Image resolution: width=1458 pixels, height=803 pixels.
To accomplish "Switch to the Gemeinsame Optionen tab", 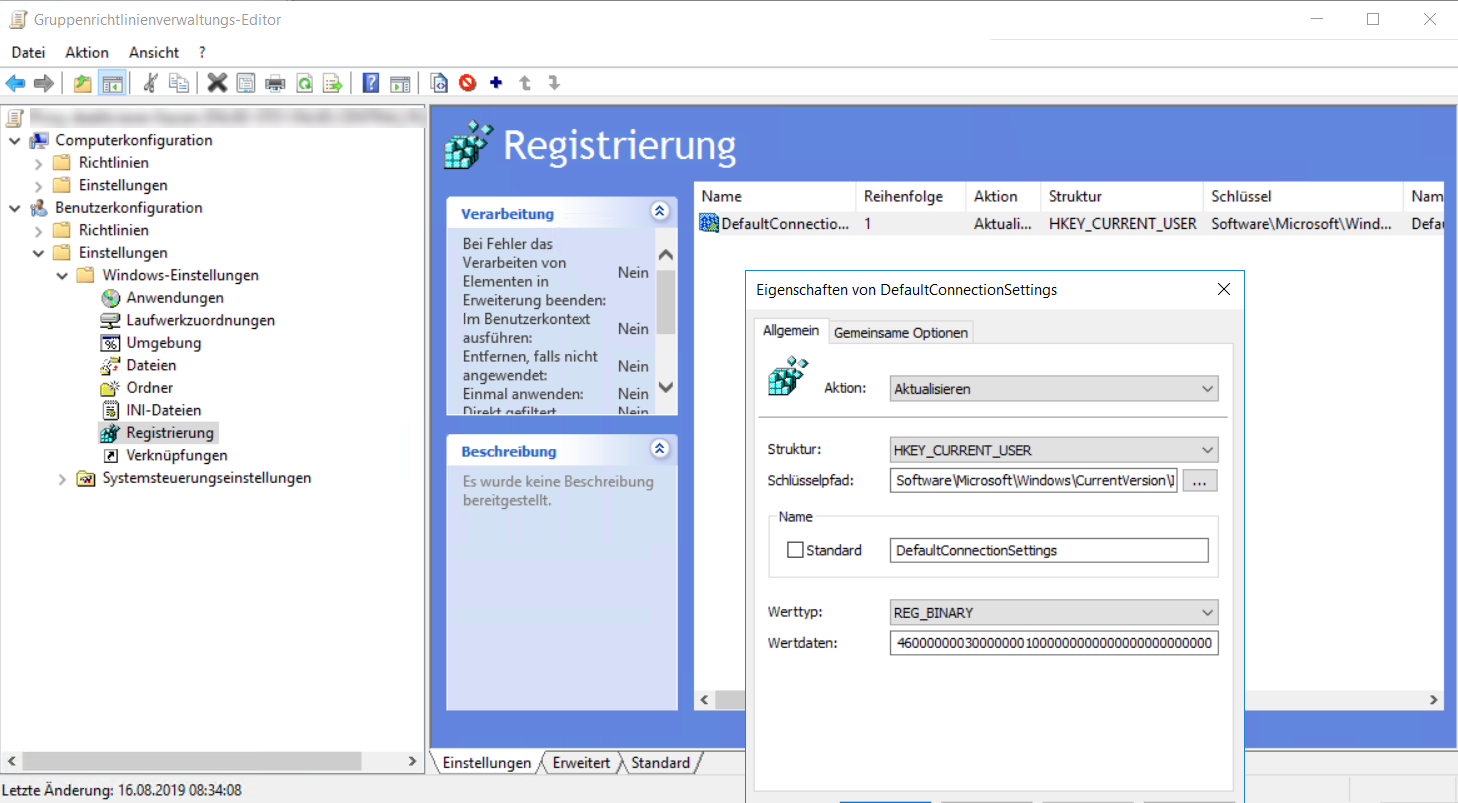I will [x=901, y=333].
